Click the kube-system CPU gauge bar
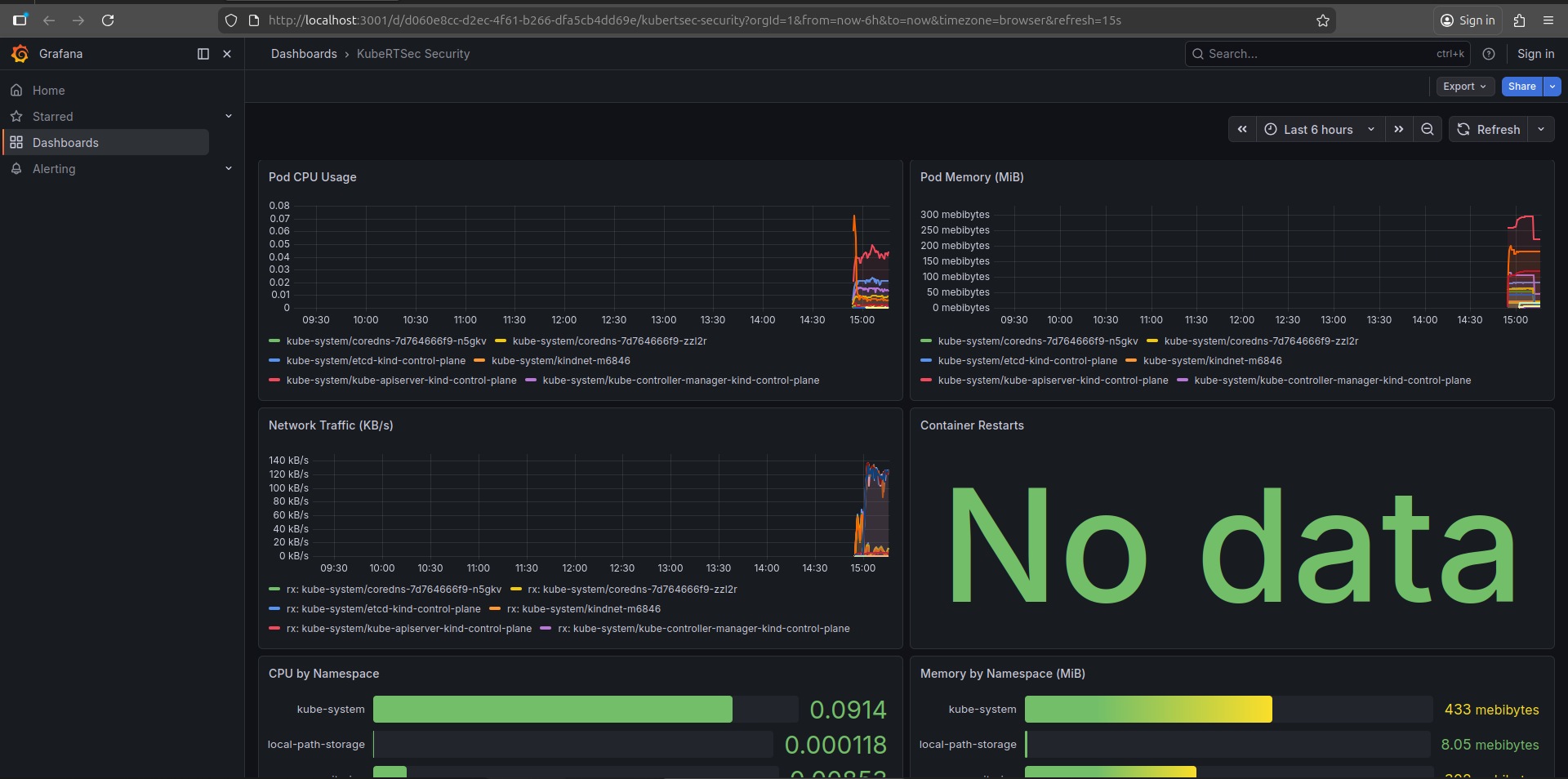 pos(552,709)
